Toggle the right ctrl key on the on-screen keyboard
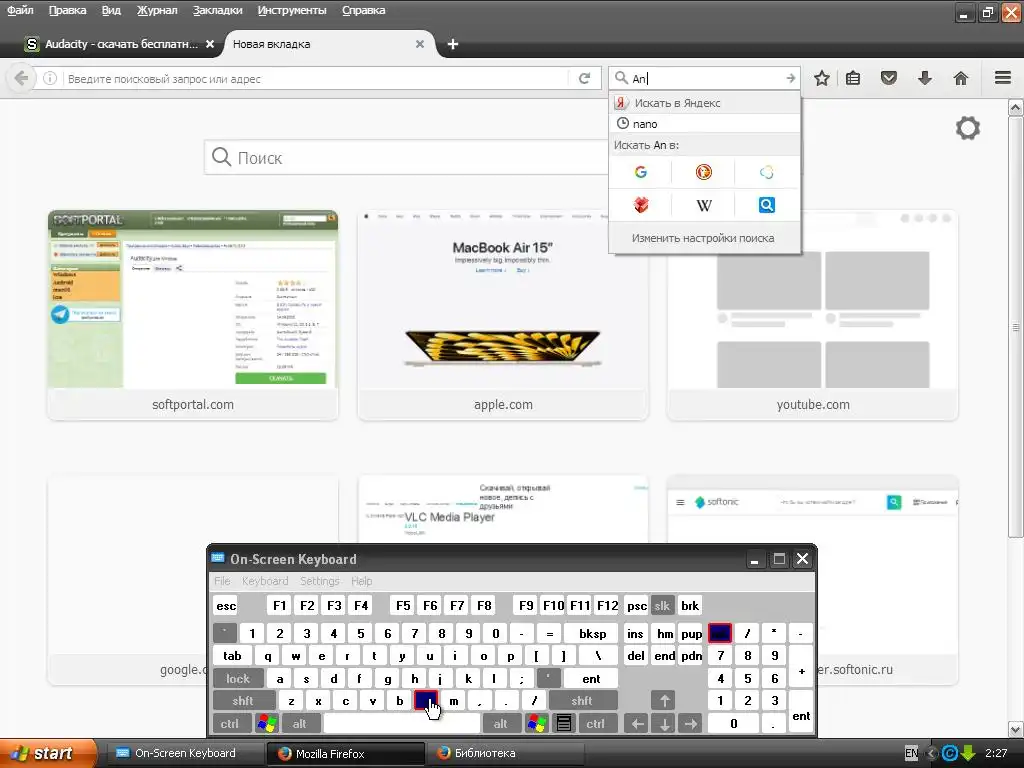This screenshot has width=1024, height=768. pos(596,723)
